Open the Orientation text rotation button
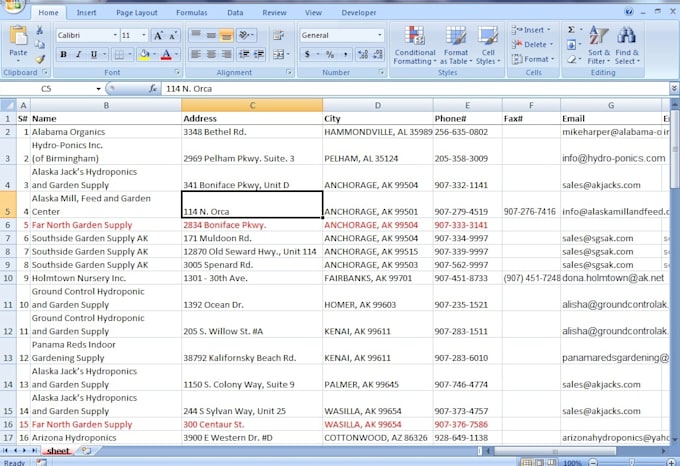Screen dimensions: 680x466 click(246, 35)
